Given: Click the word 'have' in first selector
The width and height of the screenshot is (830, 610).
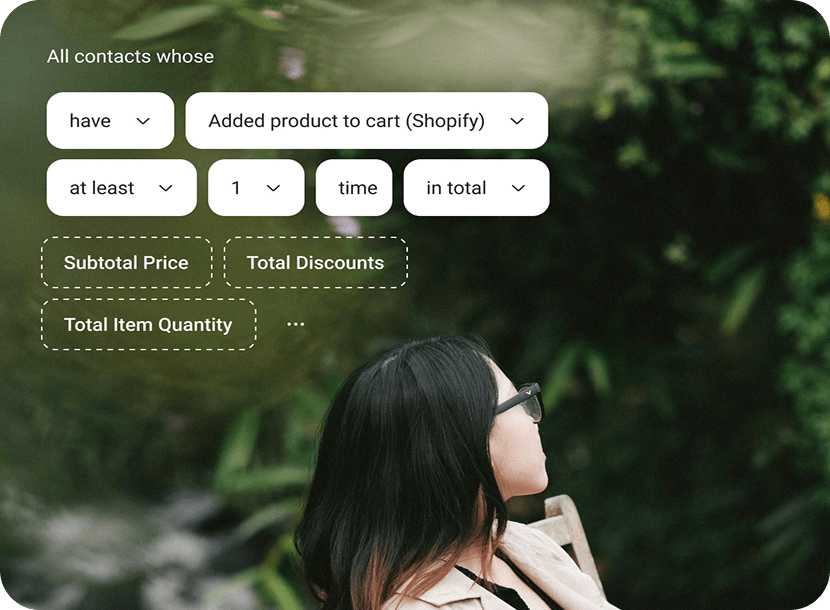Looking at the screenshot, I should (x=90, y=121).
